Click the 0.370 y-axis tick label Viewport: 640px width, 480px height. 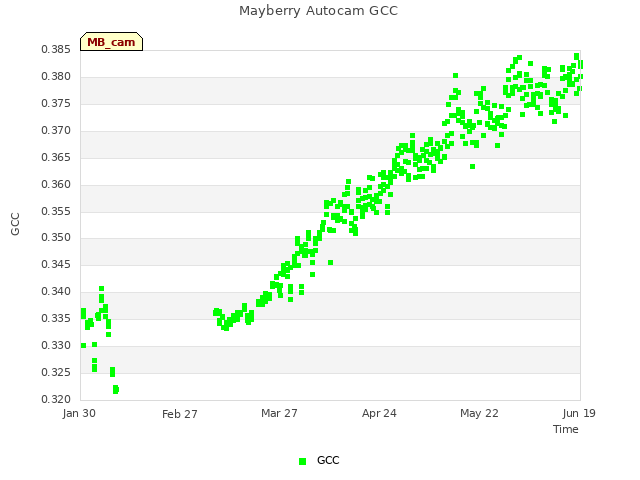tap(56, 131)
